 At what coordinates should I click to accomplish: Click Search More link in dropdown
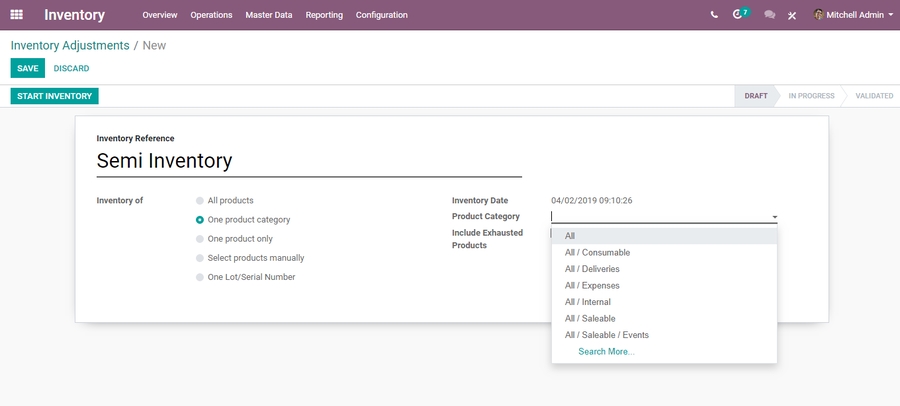click(606, 352)
